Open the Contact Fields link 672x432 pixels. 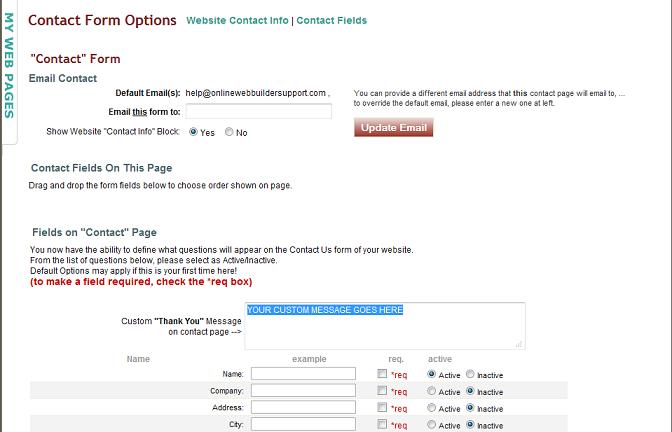pyautogui.click(x=332, y=21)
